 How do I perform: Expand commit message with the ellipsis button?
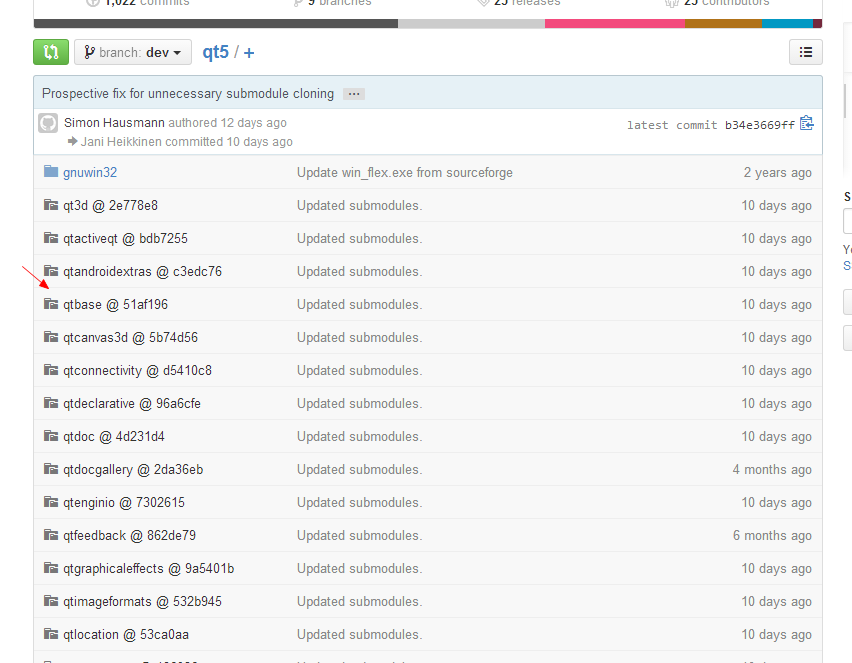click(x=354, y=94)
